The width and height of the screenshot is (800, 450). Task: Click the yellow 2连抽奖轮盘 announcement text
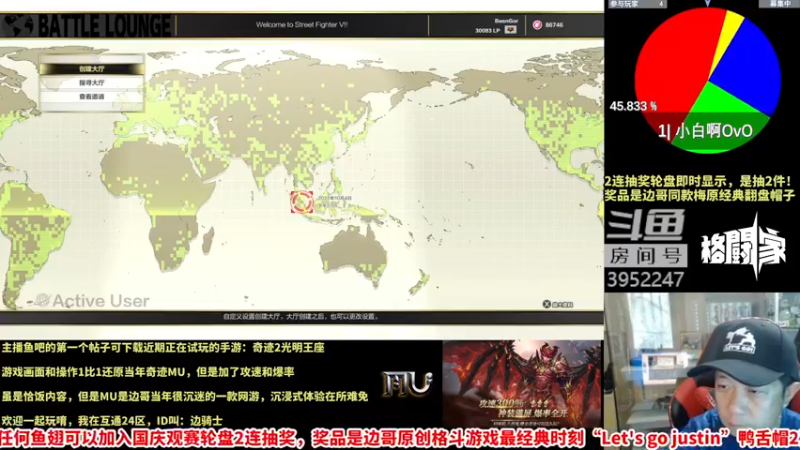point(699,188)
